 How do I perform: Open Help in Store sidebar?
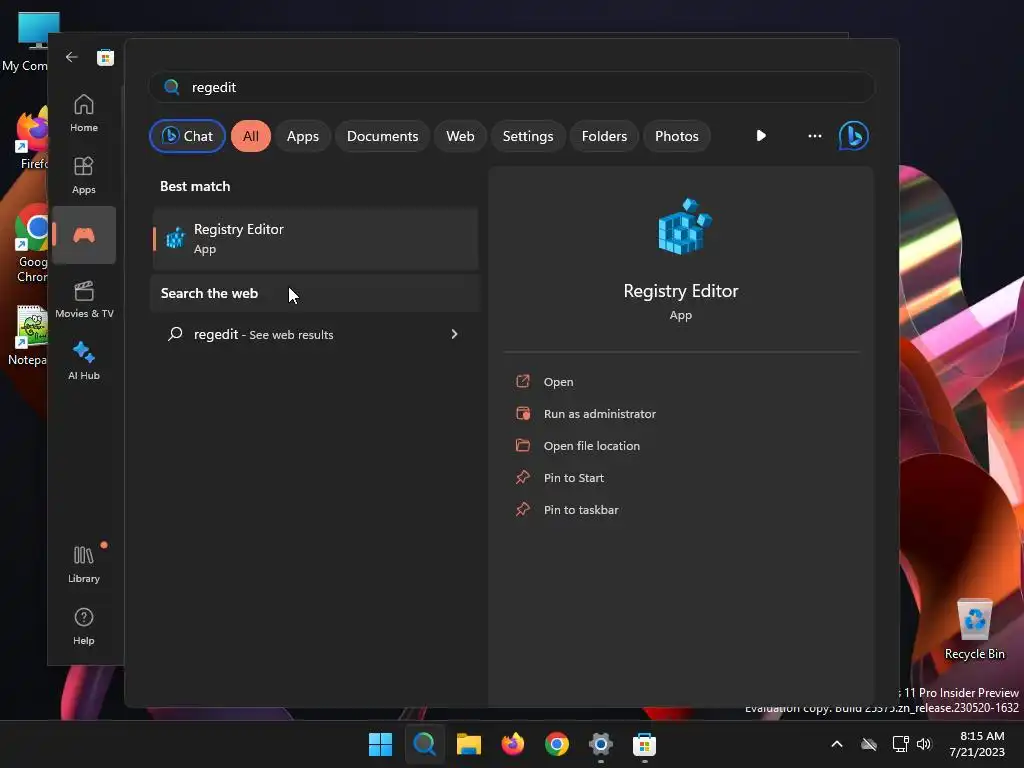[x=84, y=626]
